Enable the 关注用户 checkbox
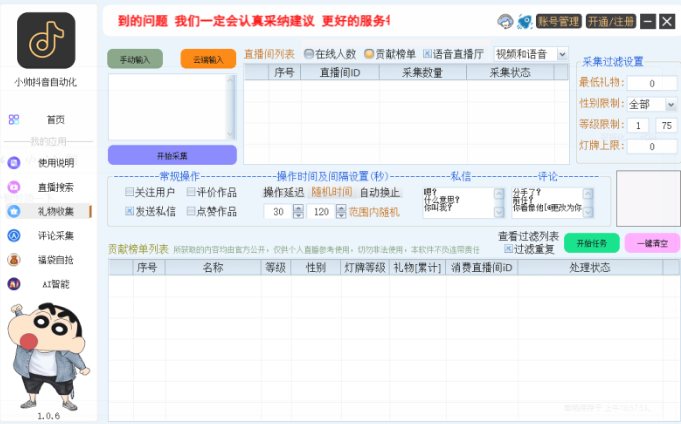 coord(129,192)
